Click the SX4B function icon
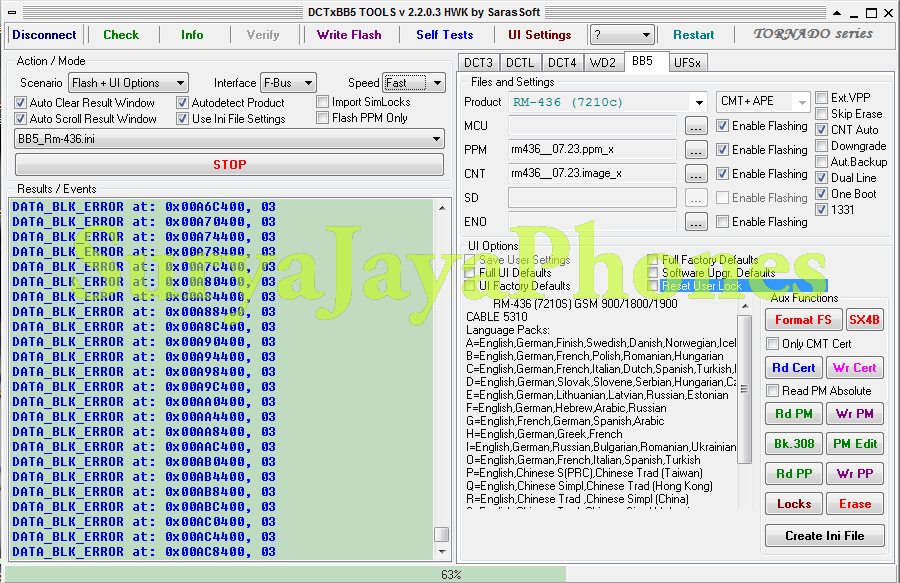The width and height of the screenshot is (900, 583). tap(864, 320)
